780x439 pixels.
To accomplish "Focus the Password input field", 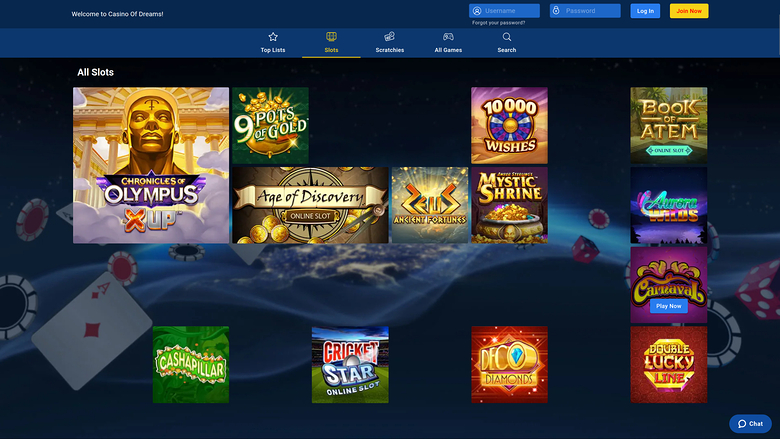I will click(585, 10).
